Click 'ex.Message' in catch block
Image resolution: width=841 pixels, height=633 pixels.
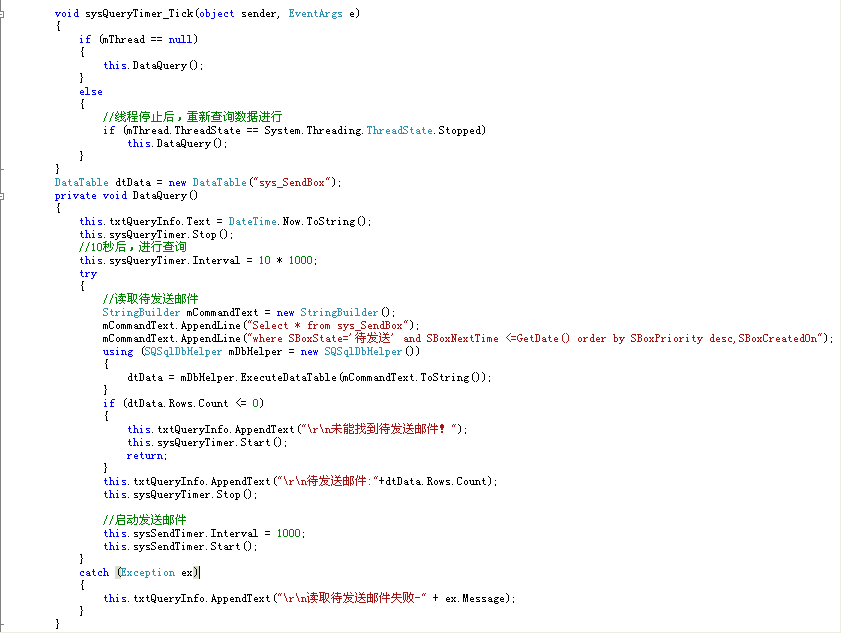point(476,599)
